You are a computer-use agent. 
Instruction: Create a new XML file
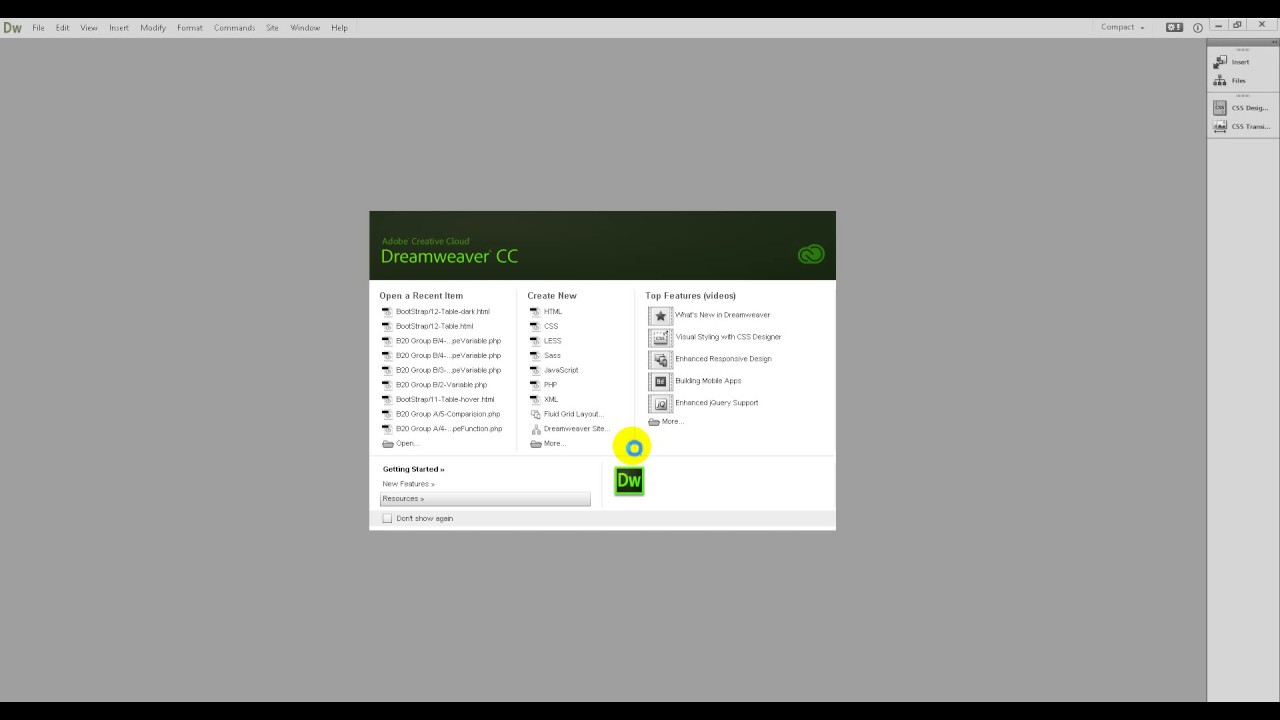pos(544,400)
